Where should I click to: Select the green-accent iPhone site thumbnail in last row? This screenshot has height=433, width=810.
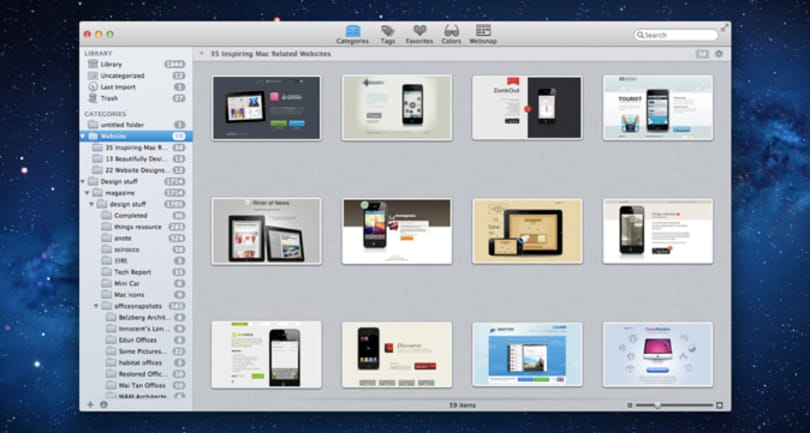(266, 354)
